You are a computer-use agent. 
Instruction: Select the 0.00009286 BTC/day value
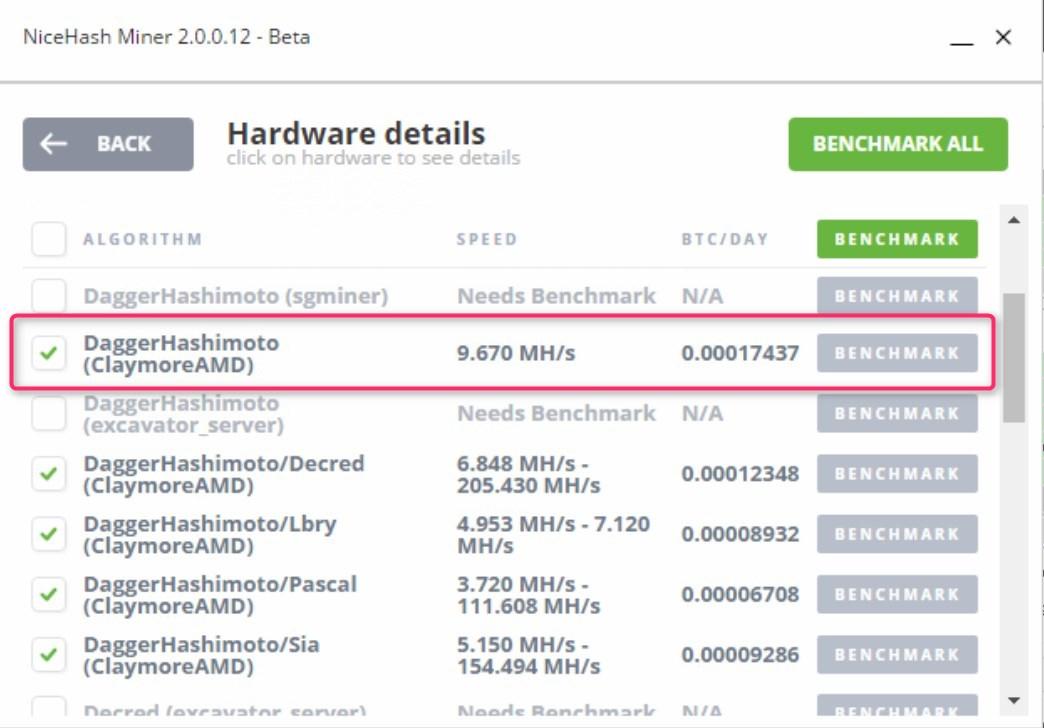tap(740, 655)
